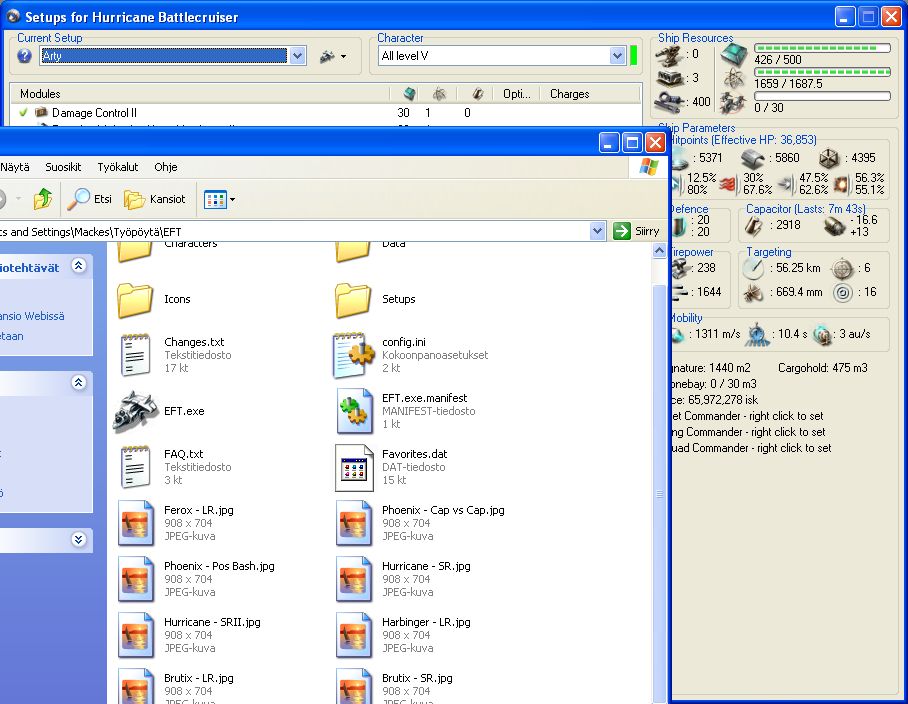The image size is (908, 704).
Task: Click the CPU icon next to 426 / 500
Action: click(x=734, y=55)
